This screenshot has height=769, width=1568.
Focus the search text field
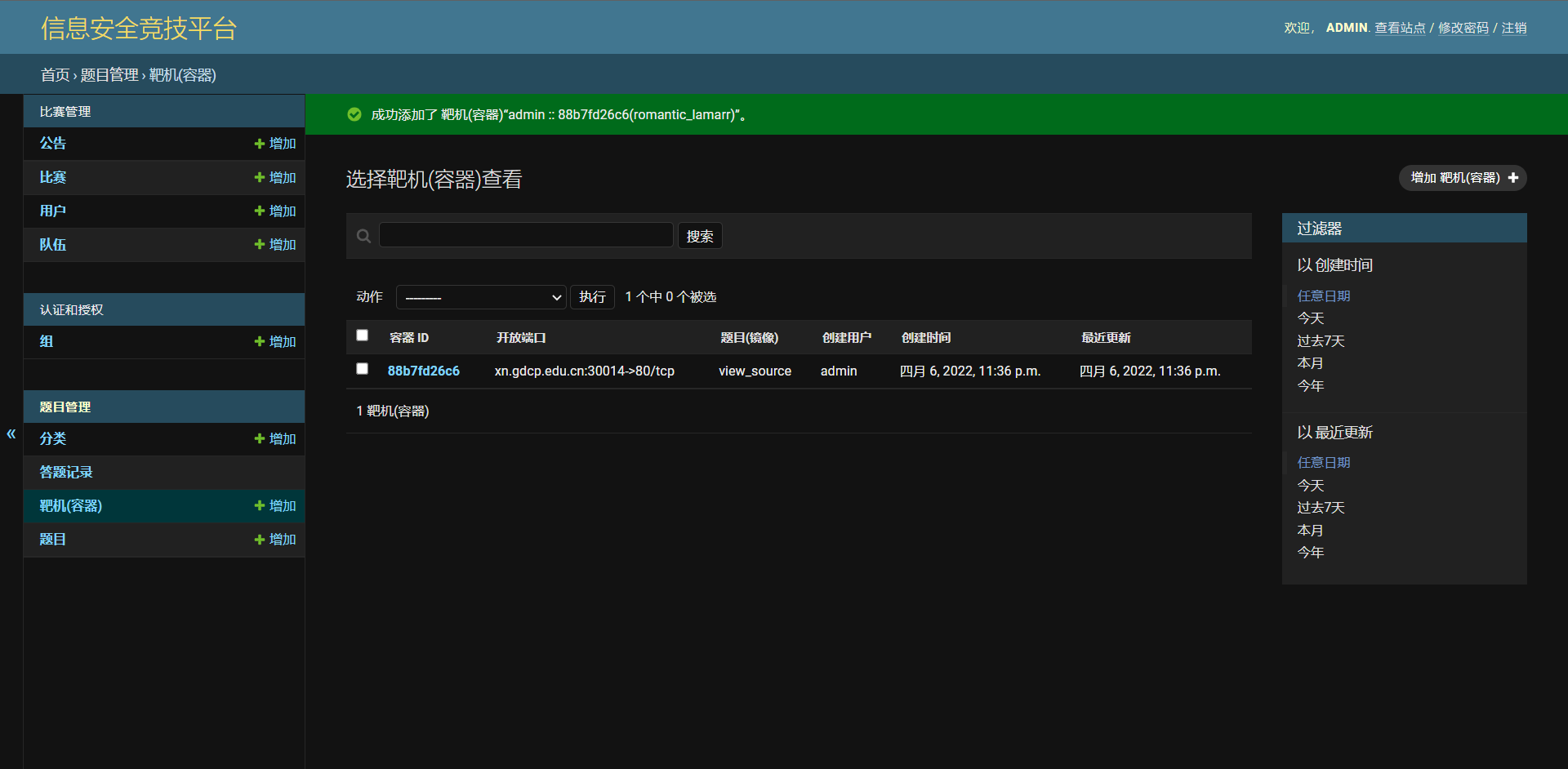click(526, 235)
